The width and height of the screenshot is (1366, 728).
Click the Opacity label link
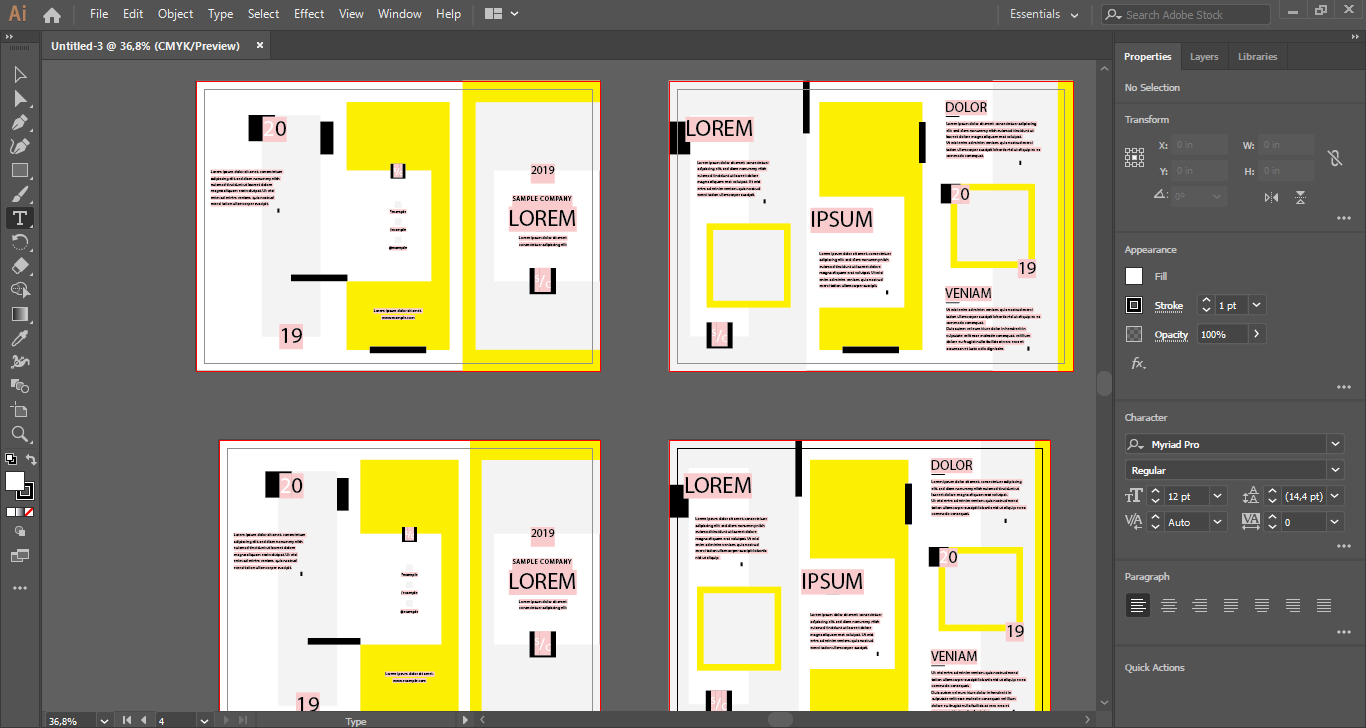click(1171, 334)
